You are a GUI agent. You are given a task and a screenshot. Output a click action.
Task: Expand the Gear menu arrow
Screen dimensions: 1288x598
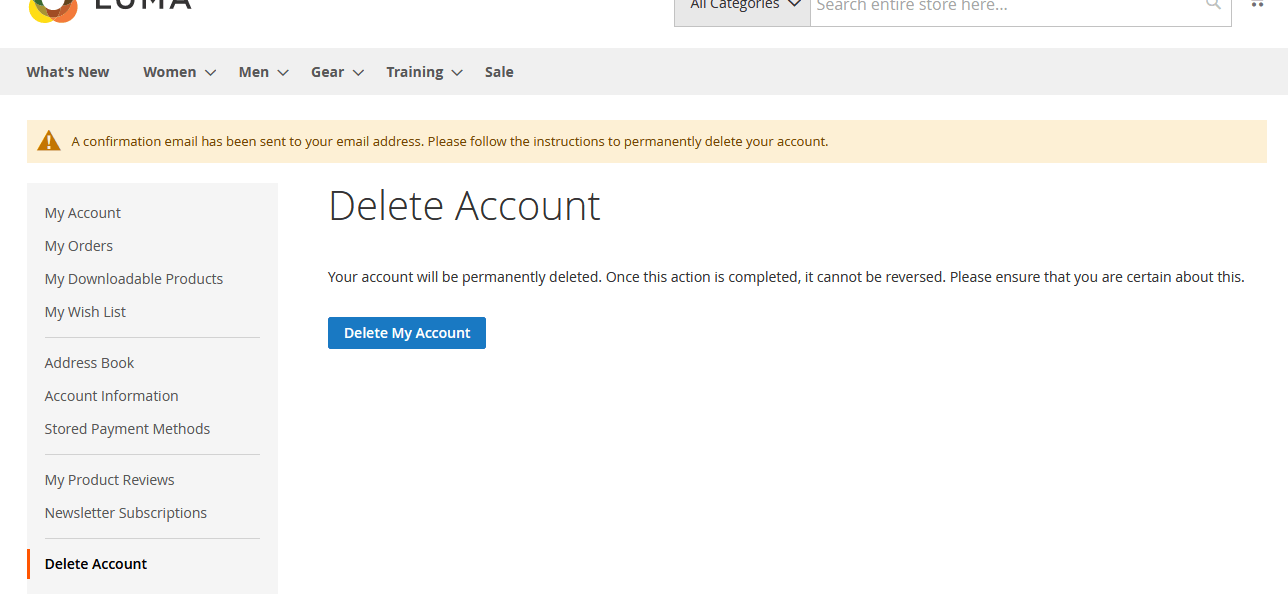tap(358, 73)
